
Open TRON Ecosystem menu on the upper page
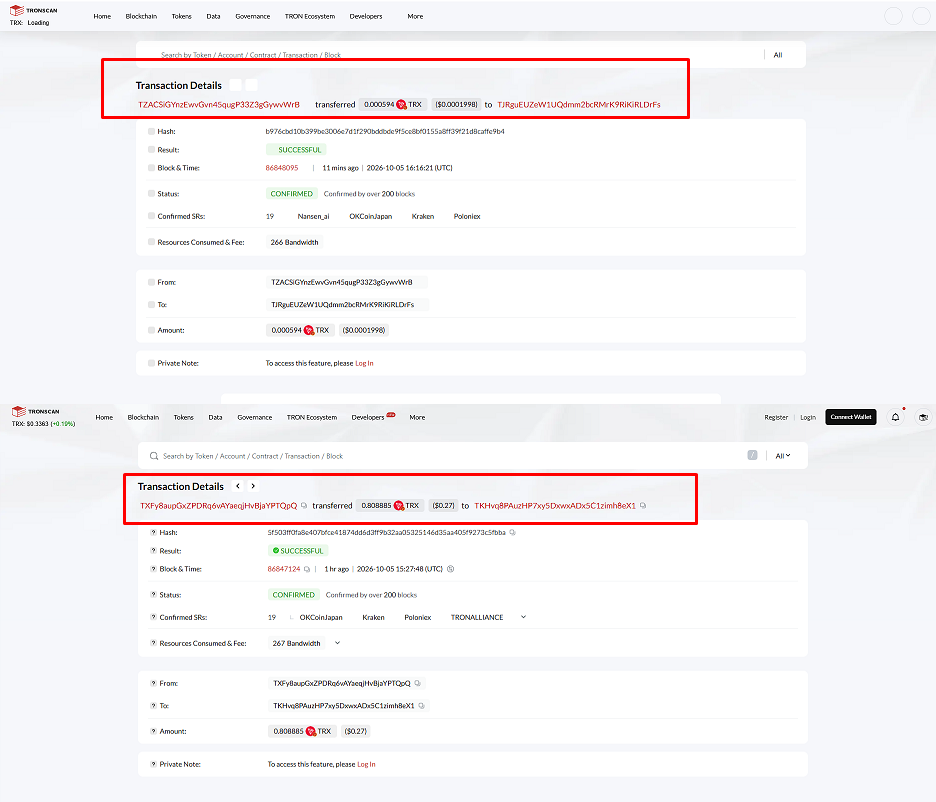pos(310,16)
